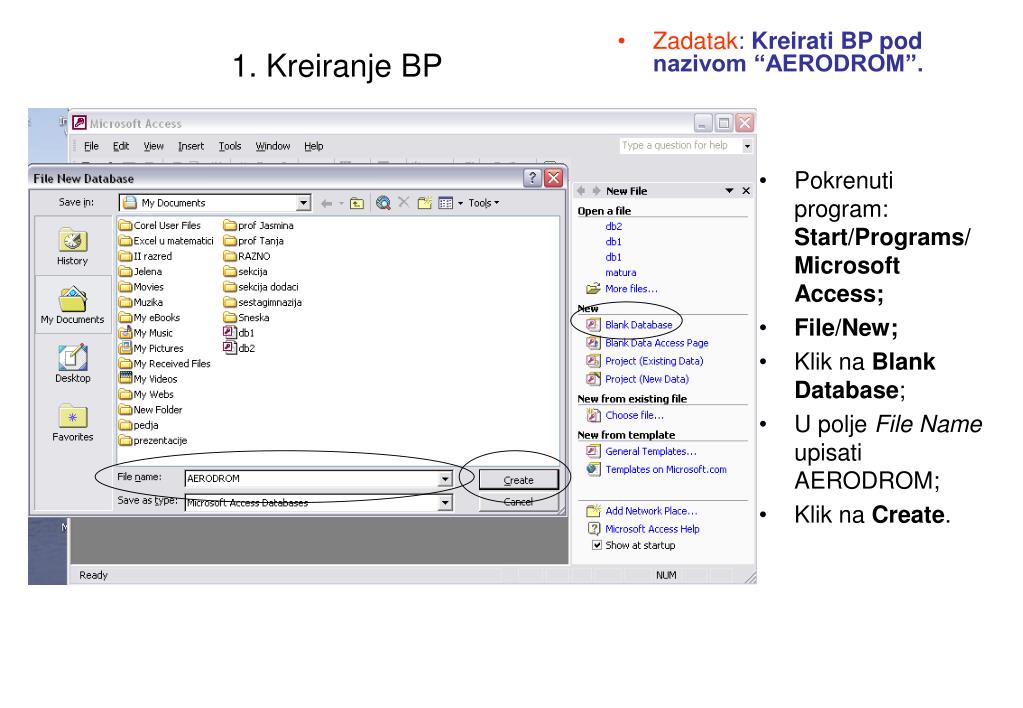Open the Save in location dropdown
1023x708 pixels.
point(303,203)
